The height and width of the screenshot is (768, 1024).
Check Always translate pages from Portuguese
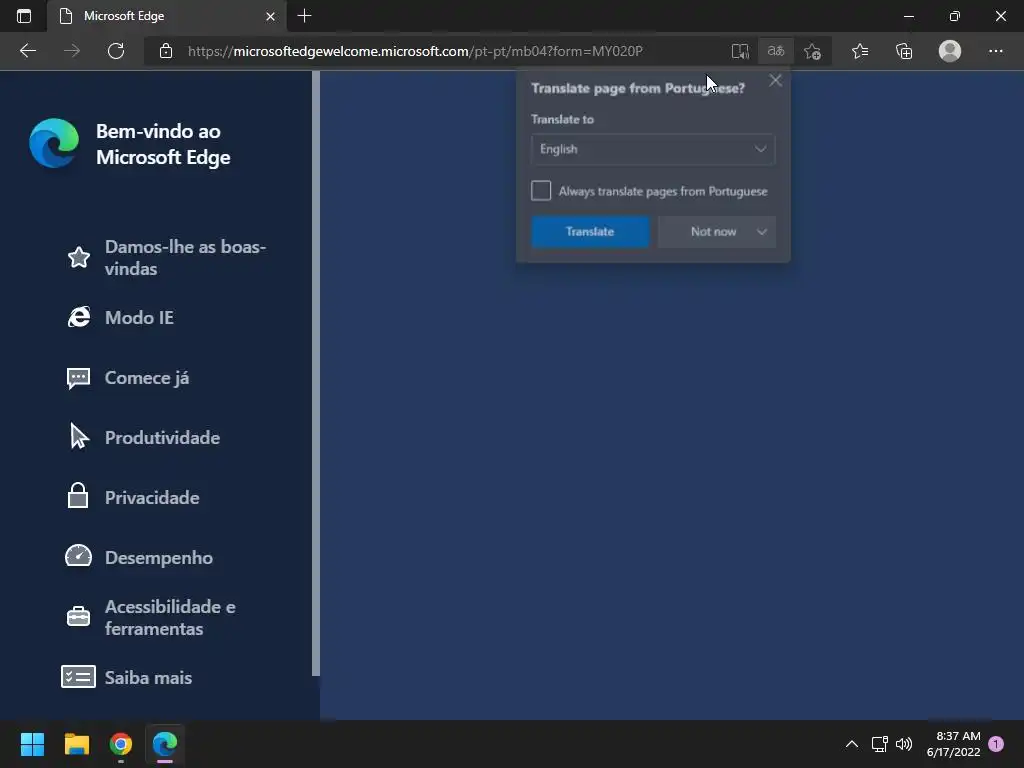[x=541, y=191]
